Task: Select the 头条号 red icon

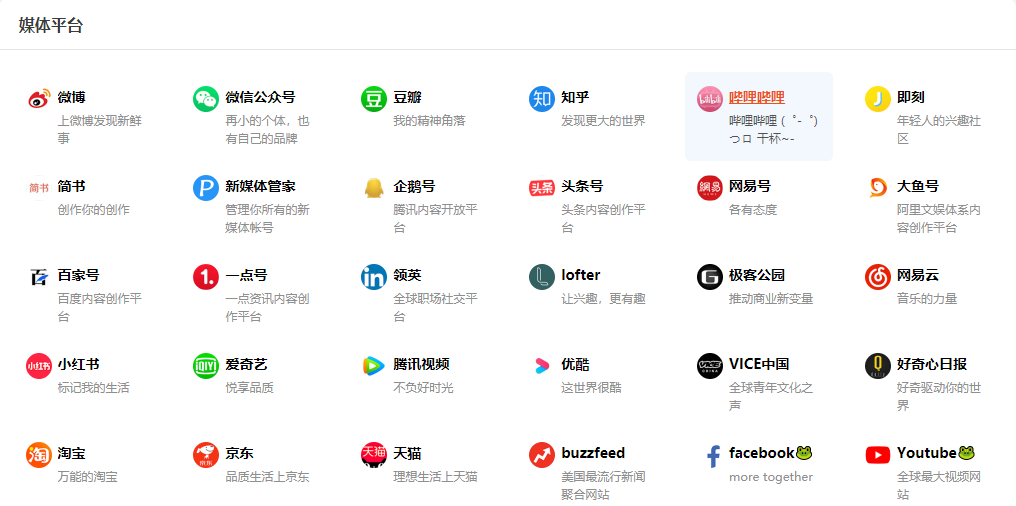Action: click(x=542, y=188)
